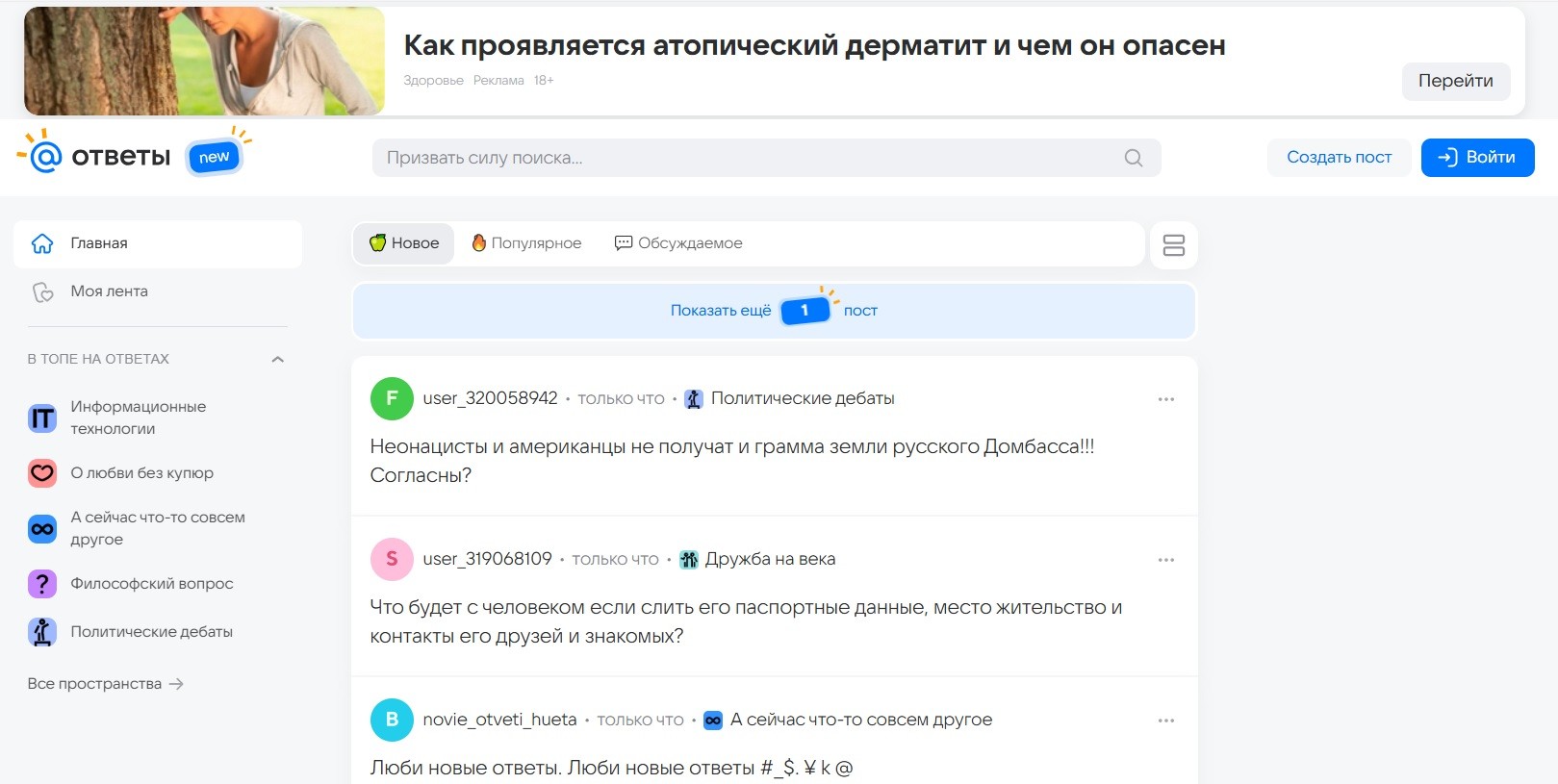Click Показать ещё 1 пост banner
The height and width of the screenshot is (784, 1558).
[774, 311]
